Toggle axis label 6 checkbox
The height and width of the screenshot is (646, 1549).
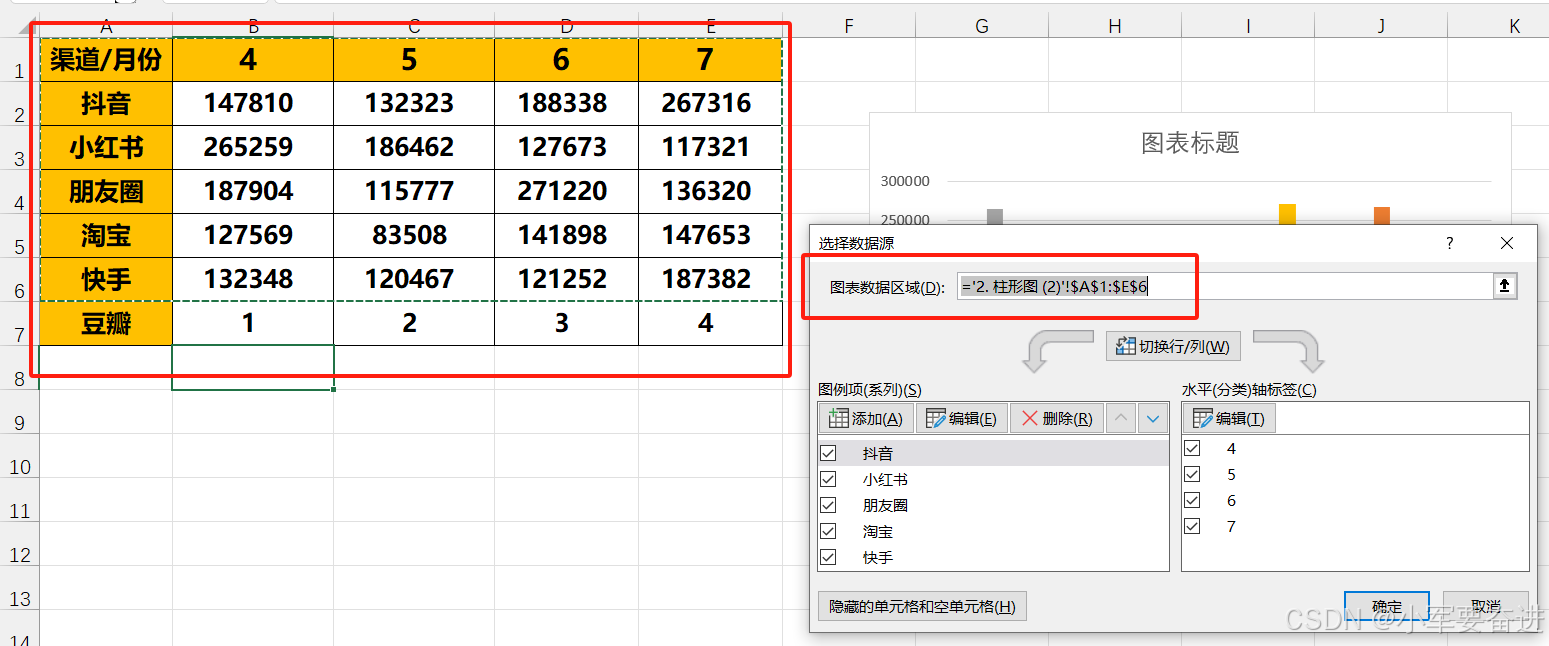pyautogui.click(x=1192, y=500)
